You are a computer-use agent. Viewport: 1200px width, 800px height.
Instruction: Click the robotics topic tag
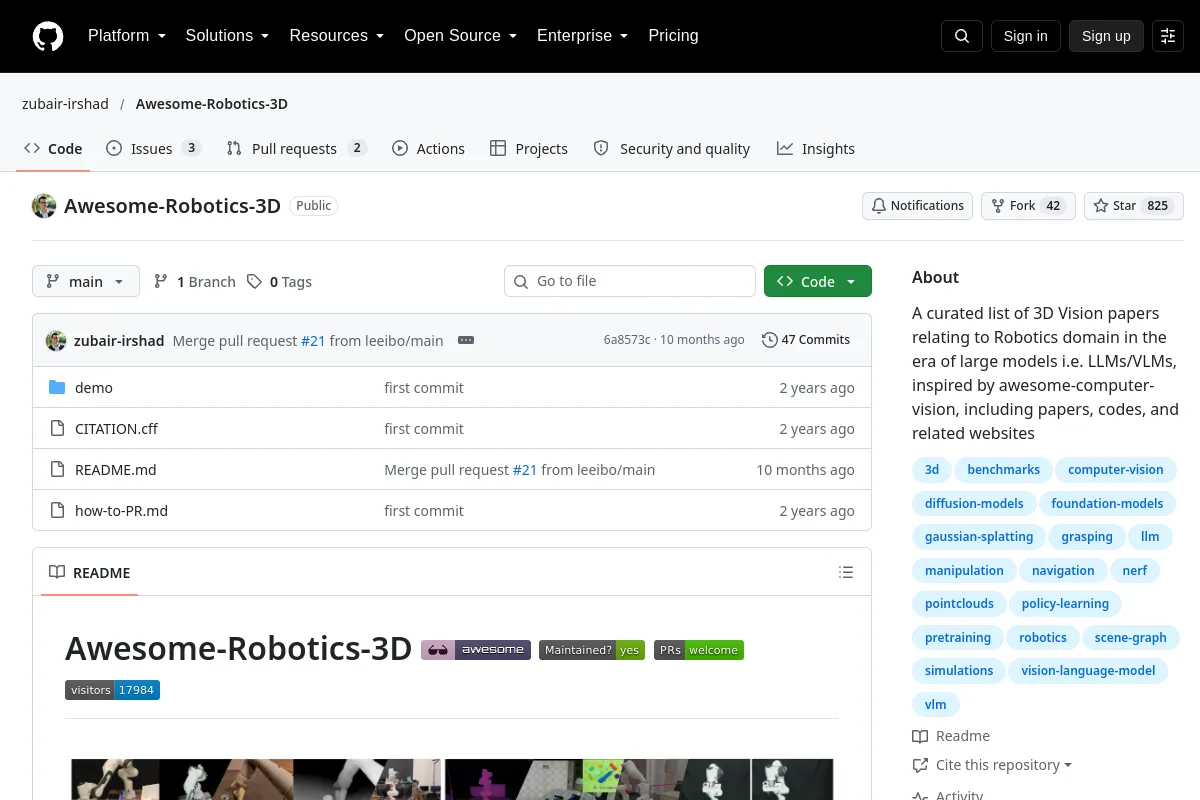point(1043,638)
